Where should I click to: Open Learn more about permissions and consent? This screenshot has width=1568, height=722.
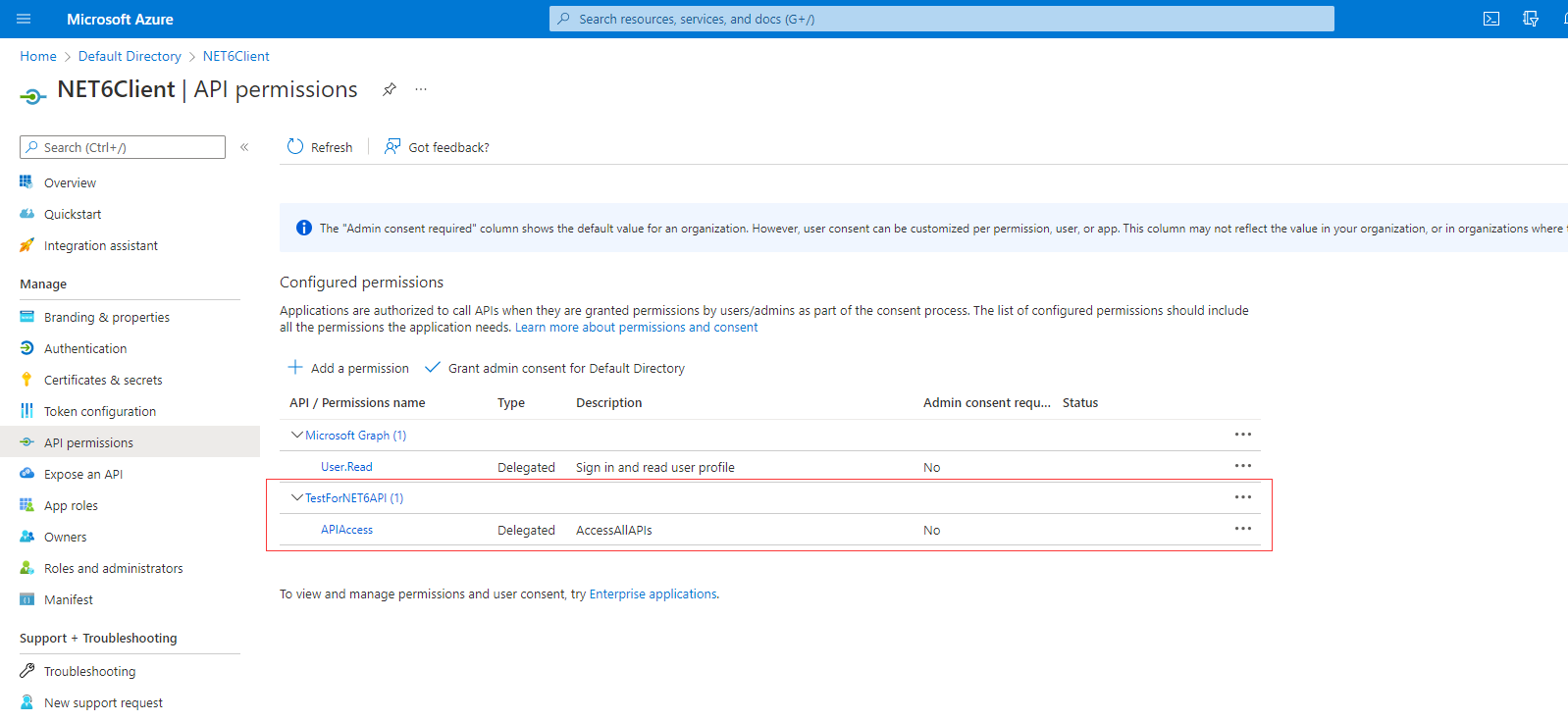636,327
